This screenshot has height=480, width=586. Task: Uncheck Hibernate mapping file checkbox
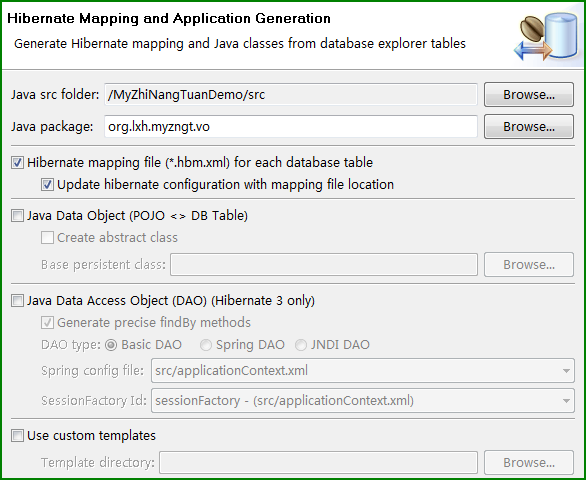point(17,163)
